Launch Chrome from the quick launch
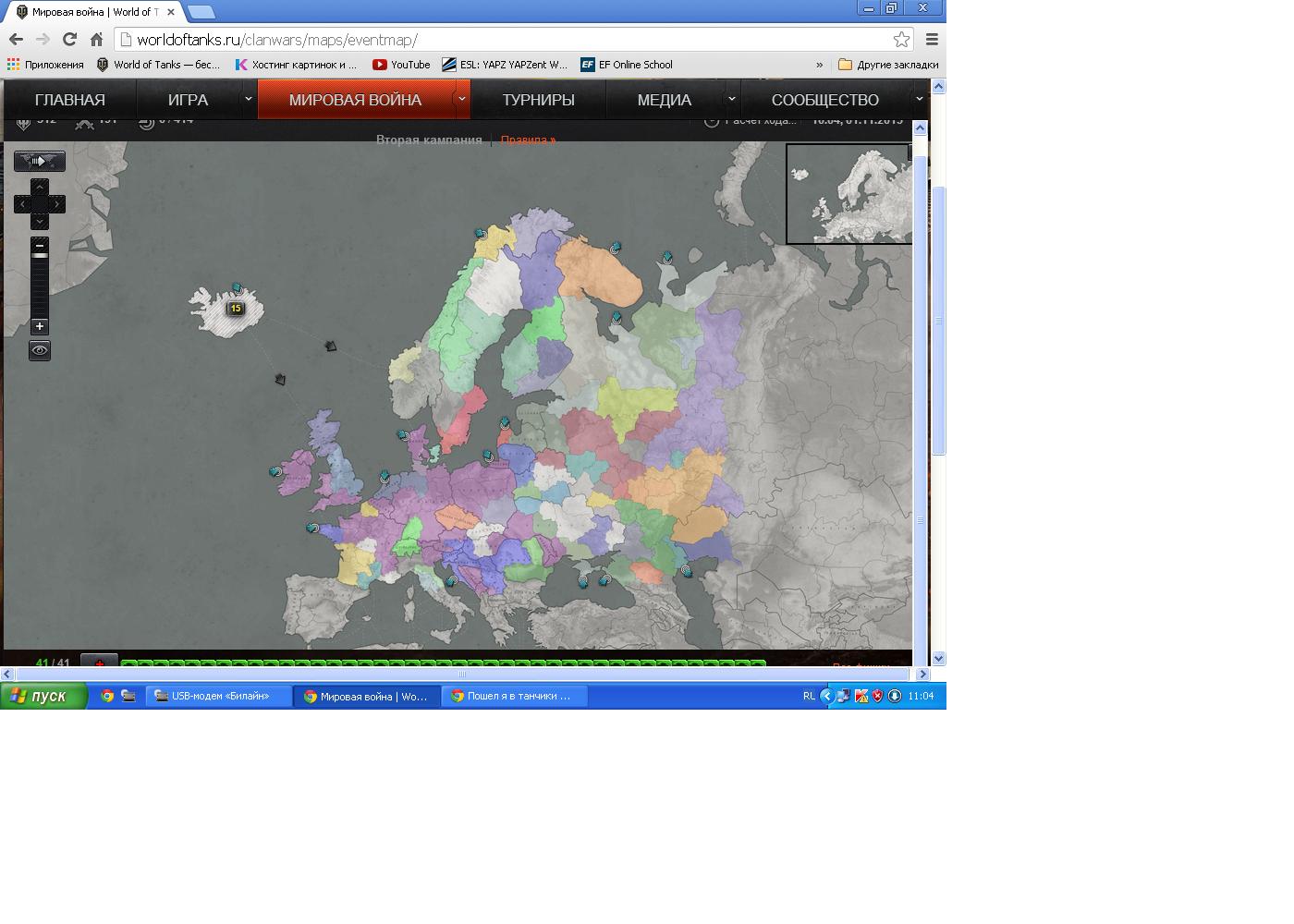This screenshot has height=924, width=1294. pyautogui.click(x=107, y=696)
